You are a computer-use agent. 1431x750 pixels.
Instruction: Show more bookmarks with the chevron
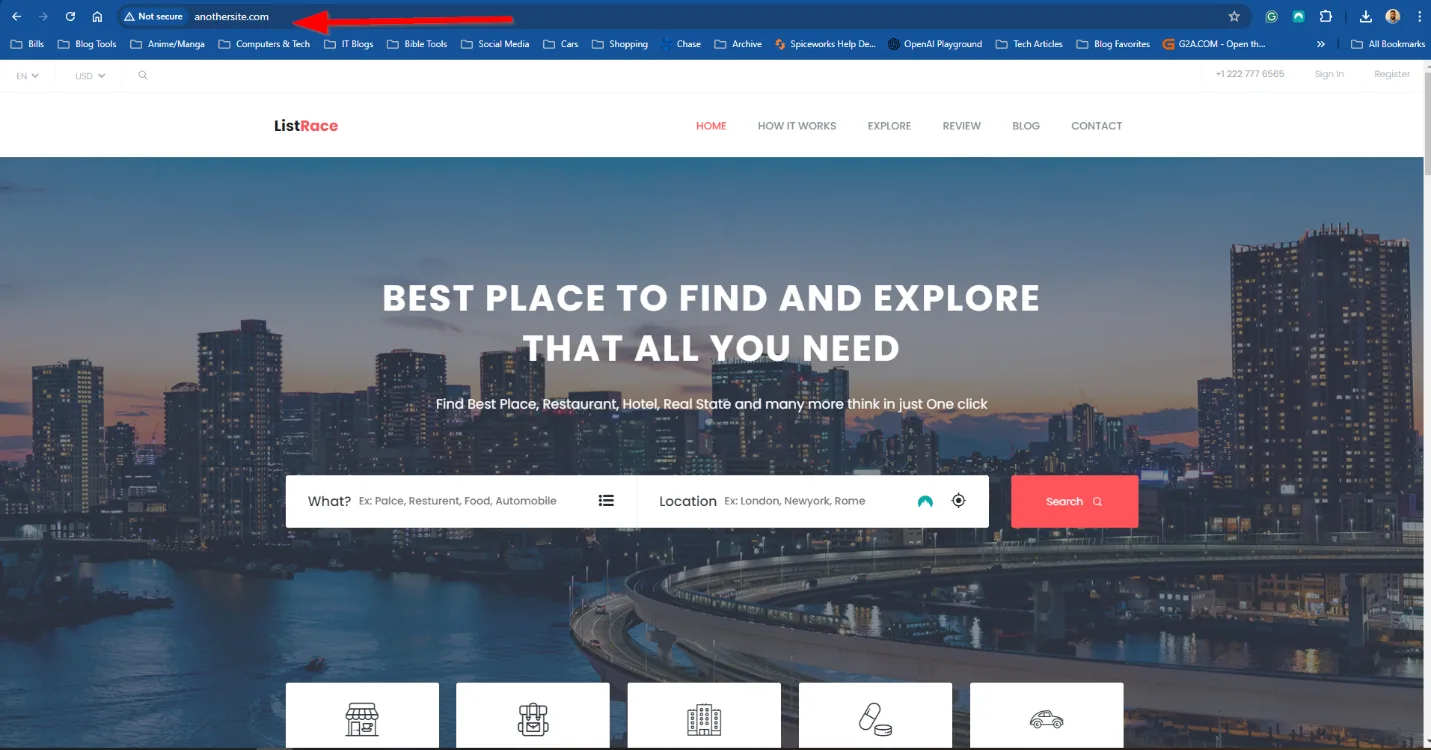click(1321, 44)
